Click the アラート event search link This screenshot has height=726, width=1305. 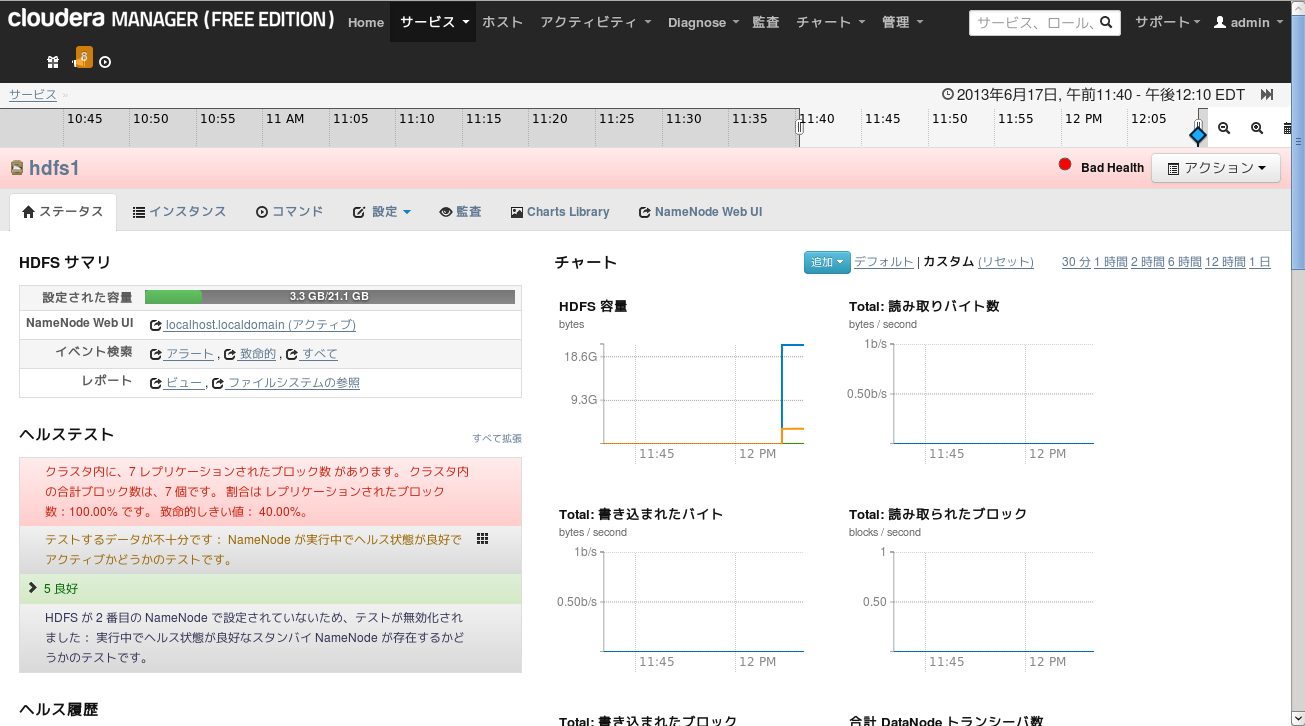coord(189,354)
